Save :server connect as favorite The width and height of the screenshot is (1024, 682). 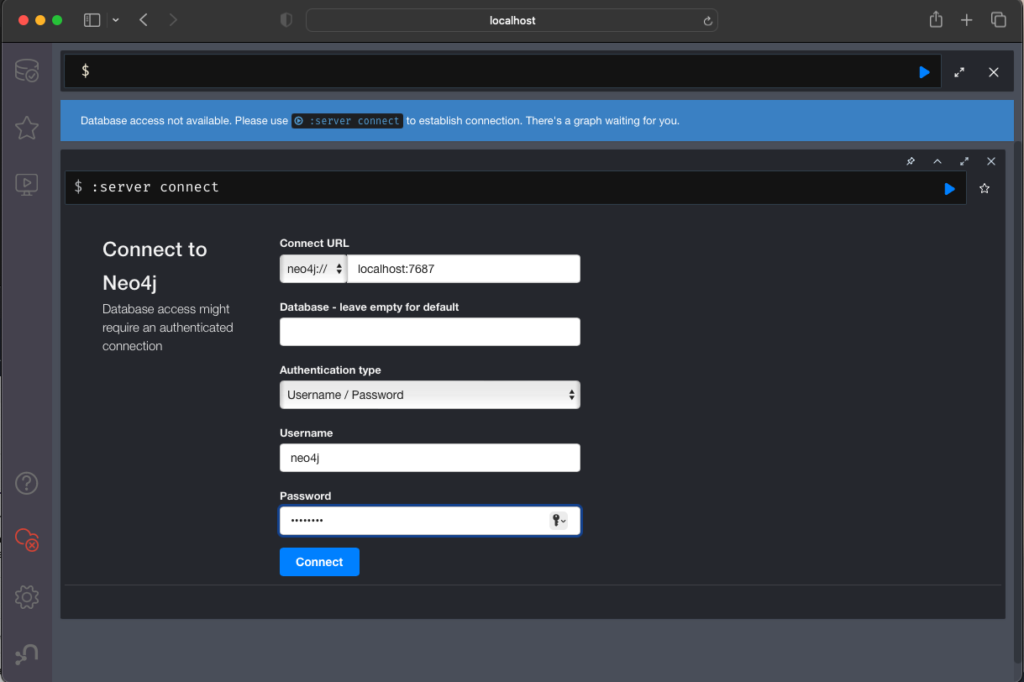point(984,189)
